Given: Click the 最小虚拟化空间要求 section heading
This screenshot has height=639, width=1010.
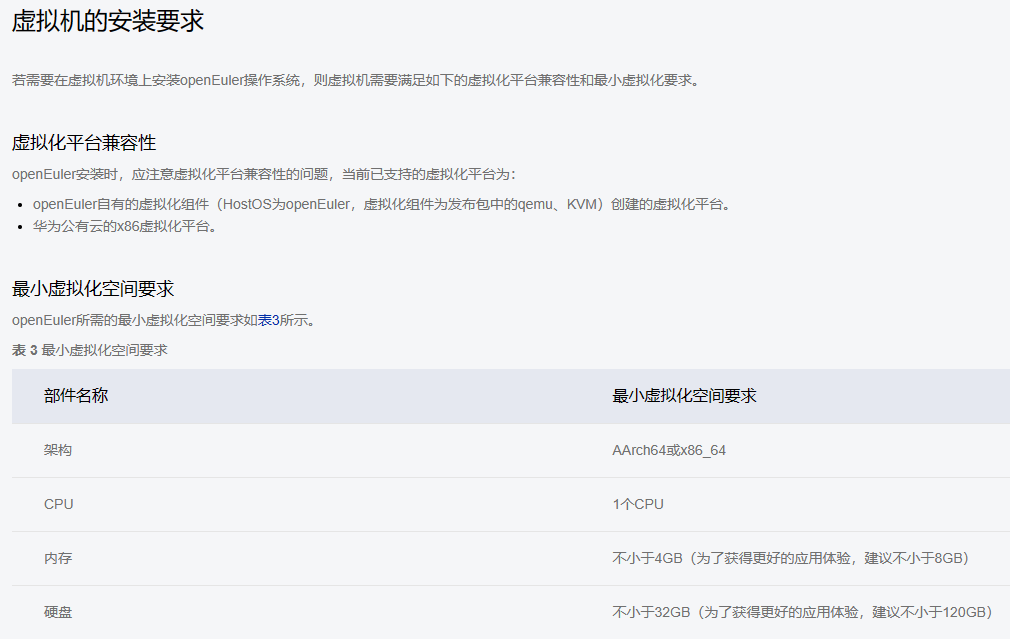Looking at the screenshot, I should coord(94,289).
